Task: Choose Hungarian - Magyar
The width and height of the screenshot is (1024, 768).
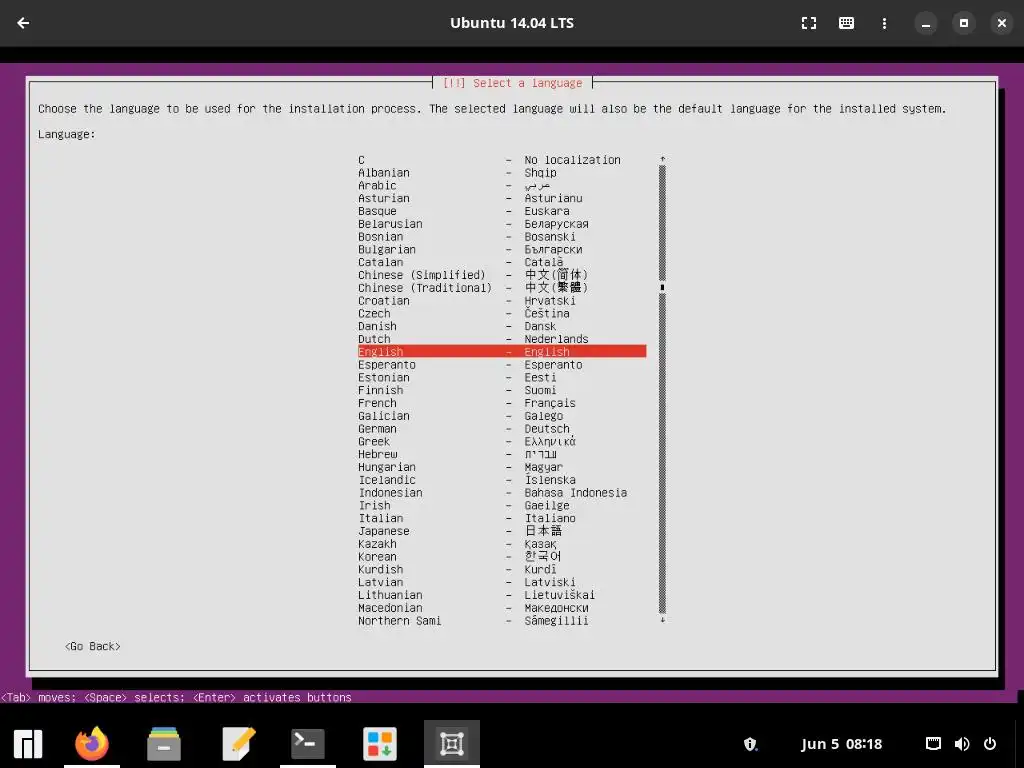Action: (502, 467)
